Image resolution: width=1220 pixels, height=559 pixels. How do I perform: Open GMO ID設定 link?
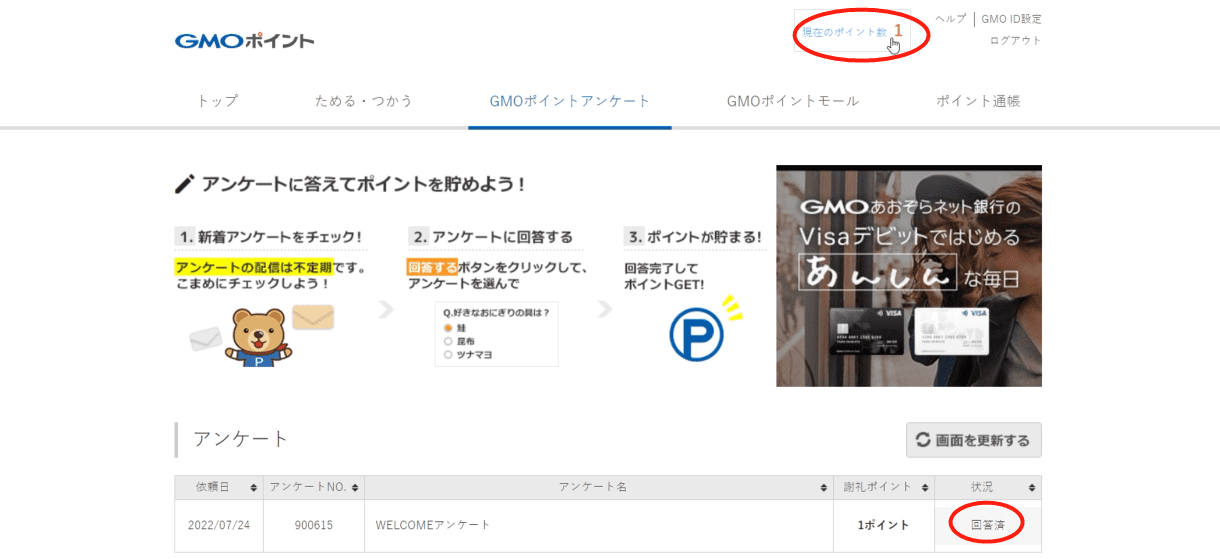click(1011, 19)
